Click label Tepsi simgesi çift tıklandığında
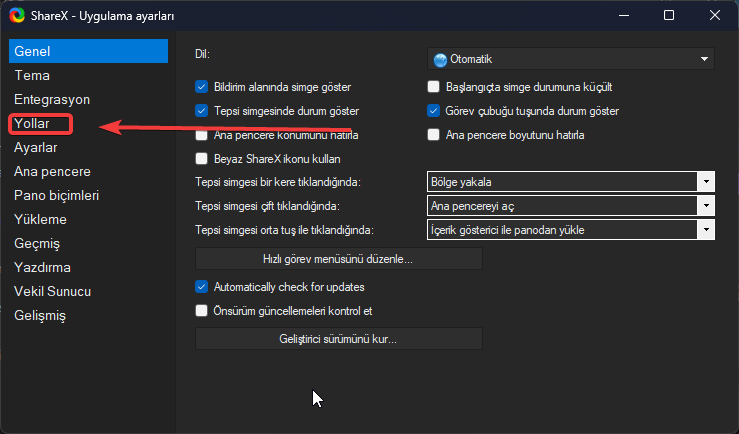 coord(267,206)
